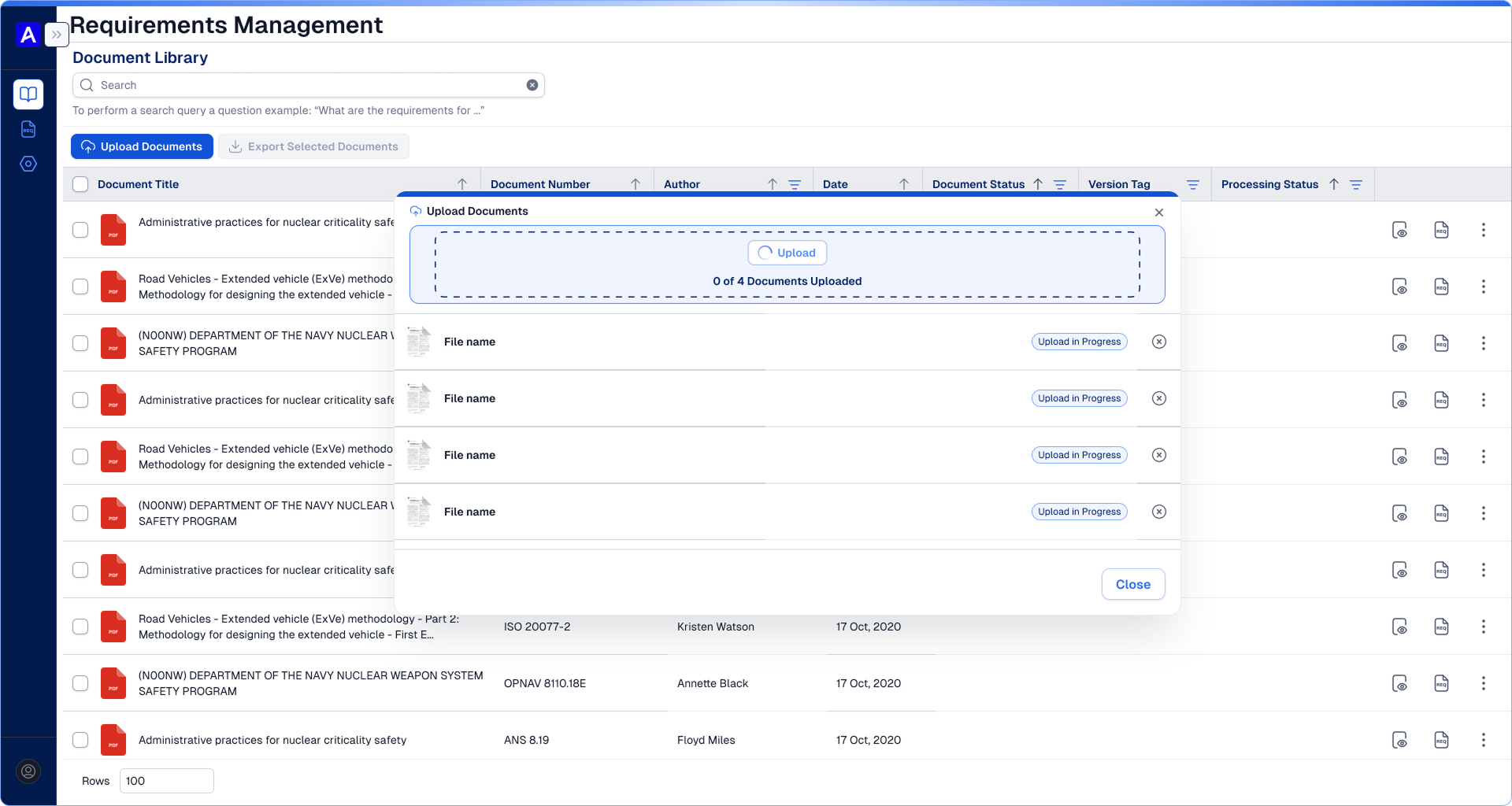
Task: Check the OPNAV 8110.18E row checkbox
Action: tap(80, 683)
